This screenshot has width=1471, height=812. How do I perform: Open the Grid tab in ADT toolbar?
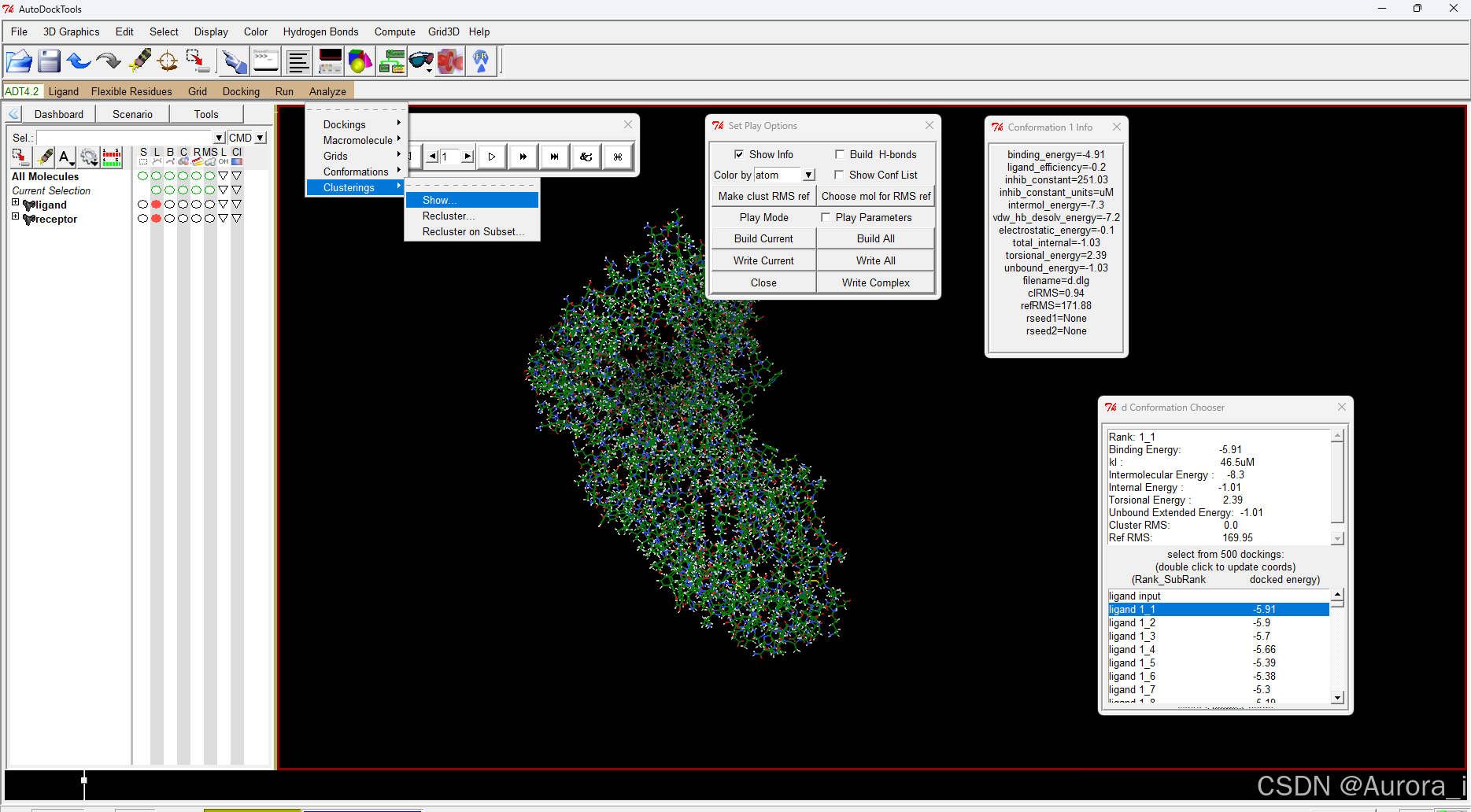pyautogui.click(x=198, y=91)
